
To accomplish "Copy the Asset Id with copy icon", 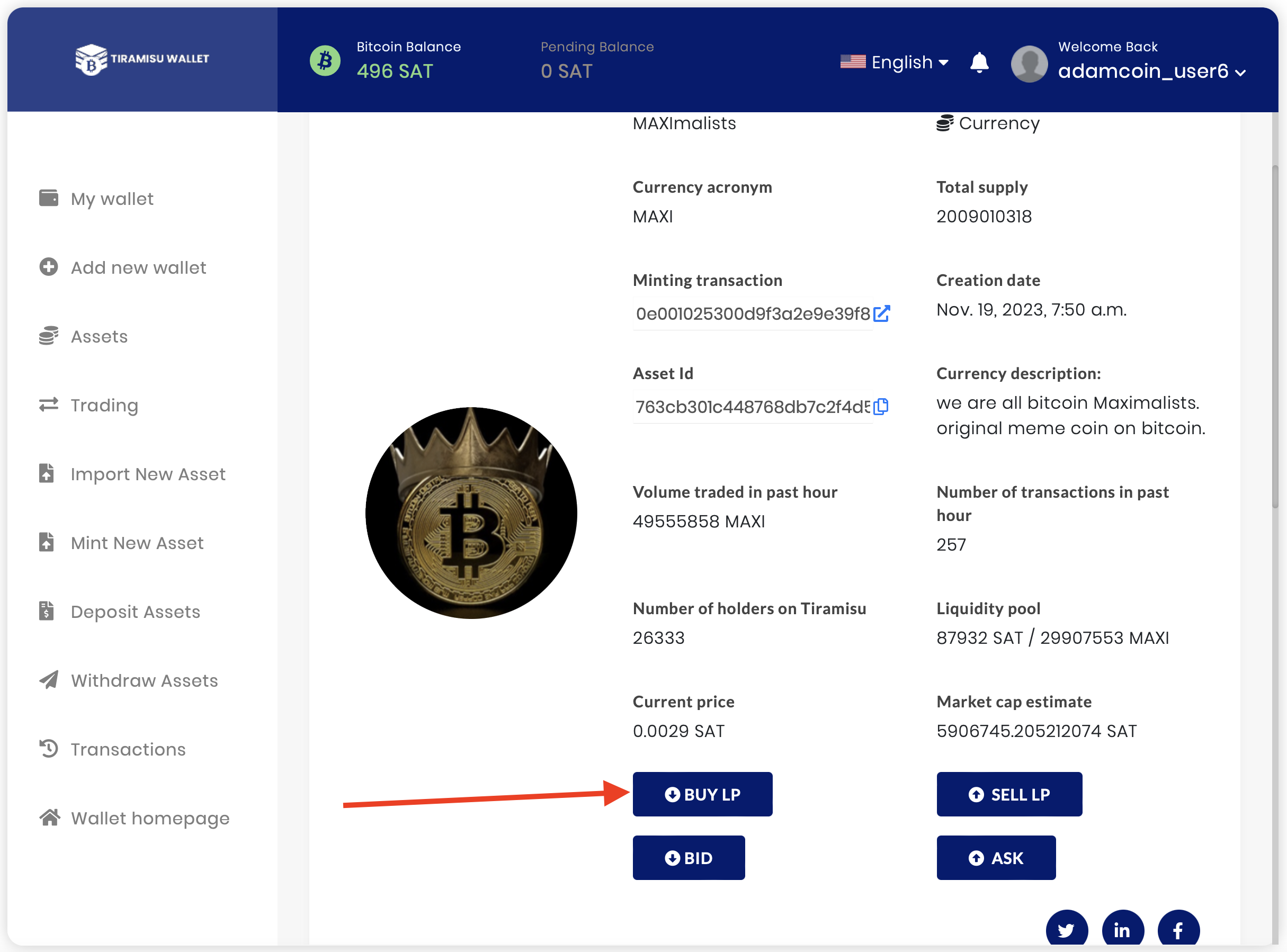I will 881,407.
